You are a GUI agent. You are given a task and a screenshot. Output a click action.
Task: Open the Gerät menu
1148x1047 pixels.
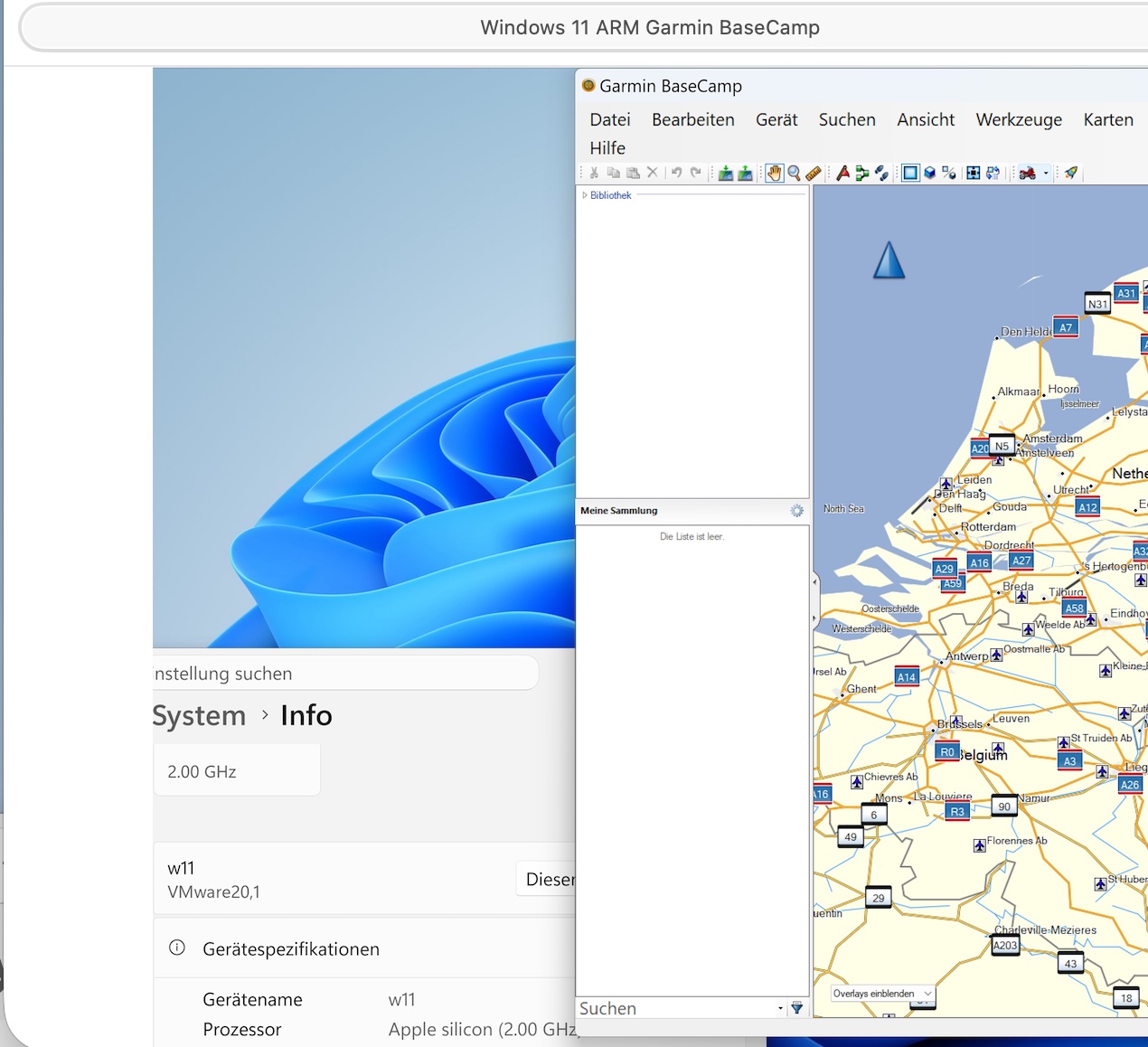(776, 119)
